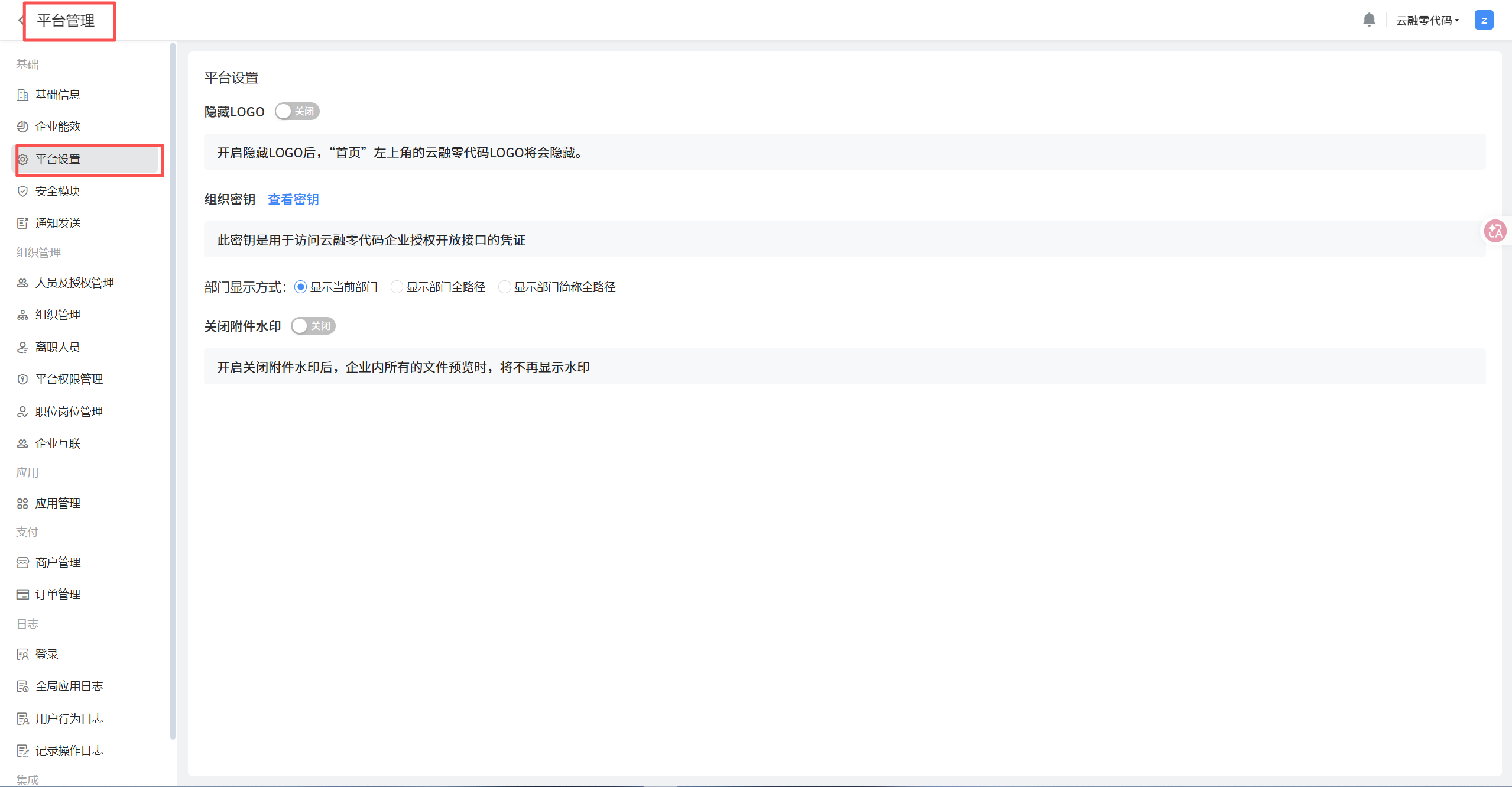The height and width of the screenshot is (787, 1512).
Task: Click the 安全模块 shield icon
Action: pyautogui.click(x=22, y=191)
